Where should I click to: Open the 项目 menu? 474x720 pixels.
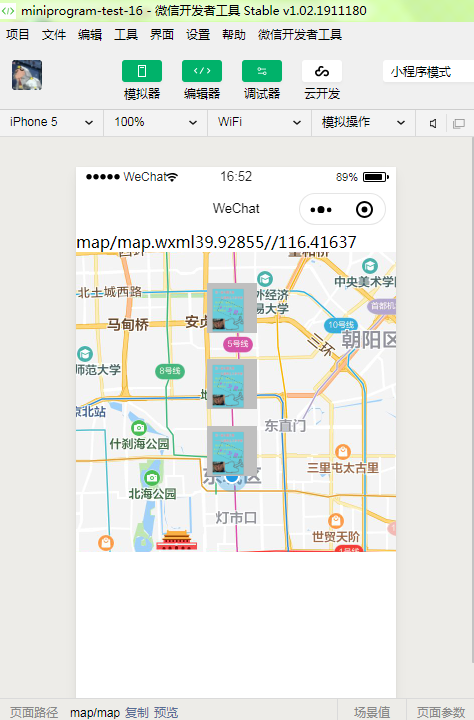click(x=18, y=34)
